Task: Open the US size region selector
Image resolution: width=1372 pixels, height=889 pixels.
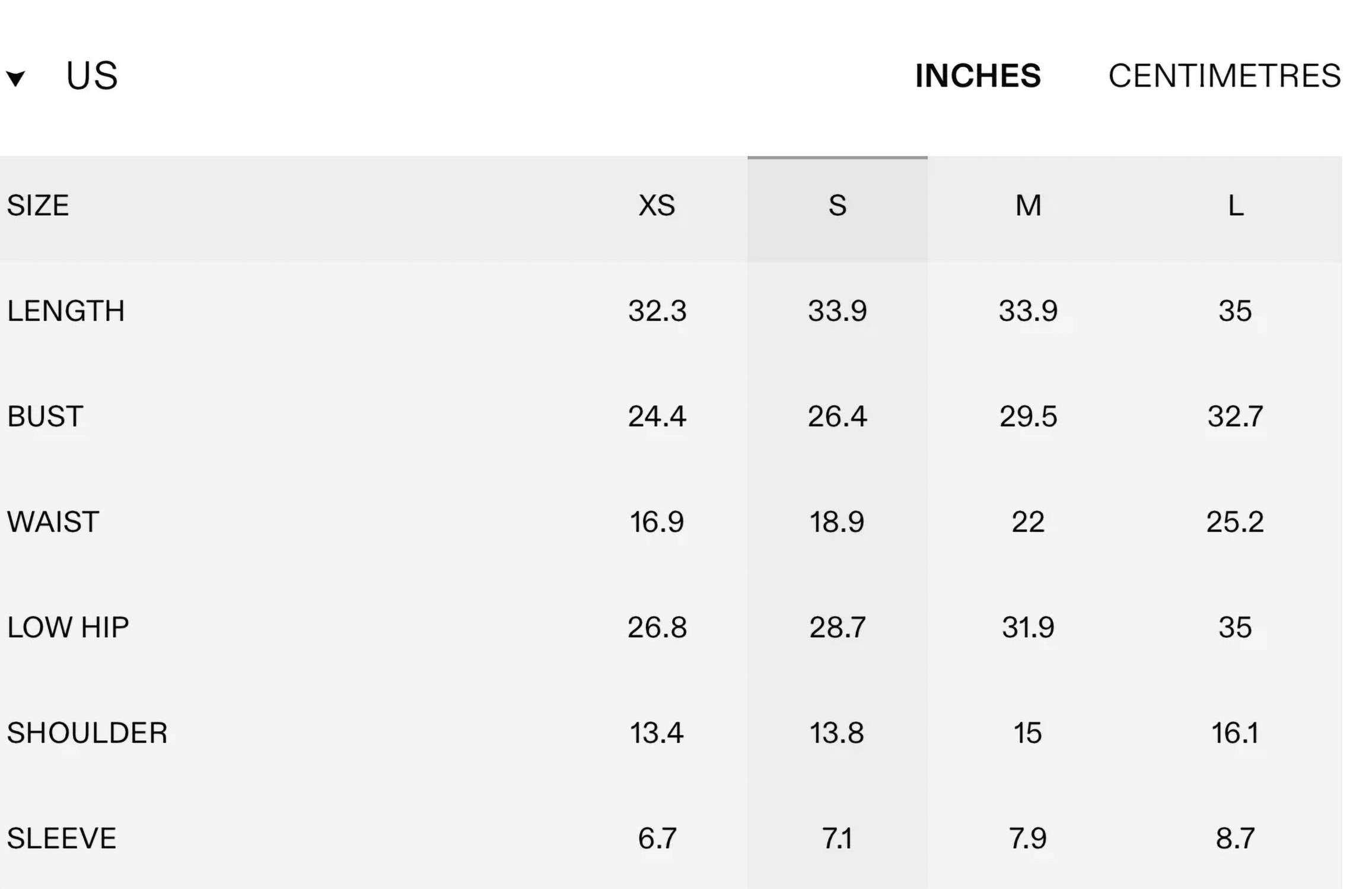Action: (x=92, y=76)
